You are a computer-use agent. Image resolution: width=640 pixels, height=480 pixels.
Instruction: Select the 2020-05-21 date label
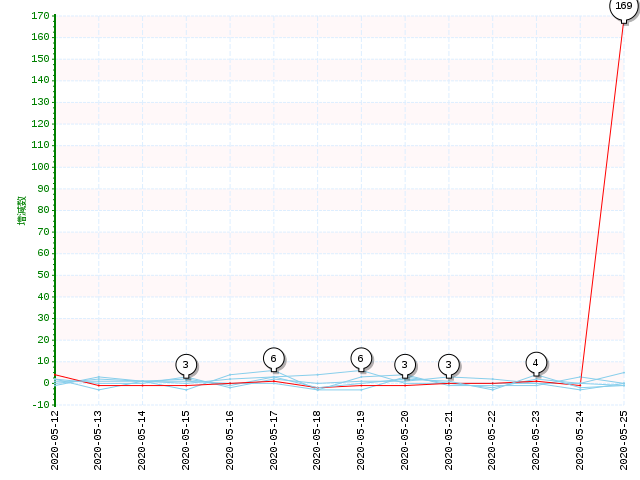(x=449, y=440)
